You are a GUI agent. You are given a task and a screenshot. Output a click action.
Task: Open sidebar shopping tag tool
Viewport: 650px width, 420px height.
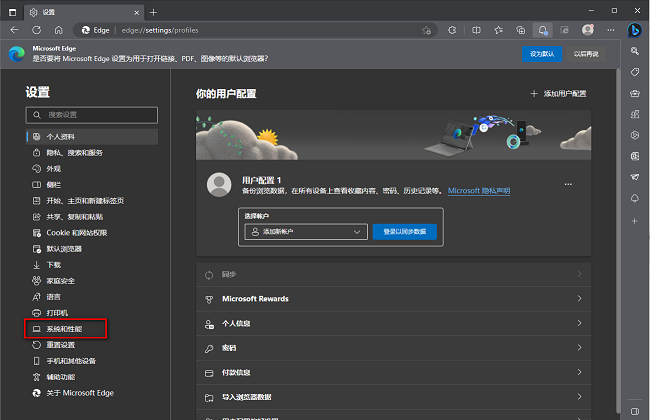click(635, 72)
